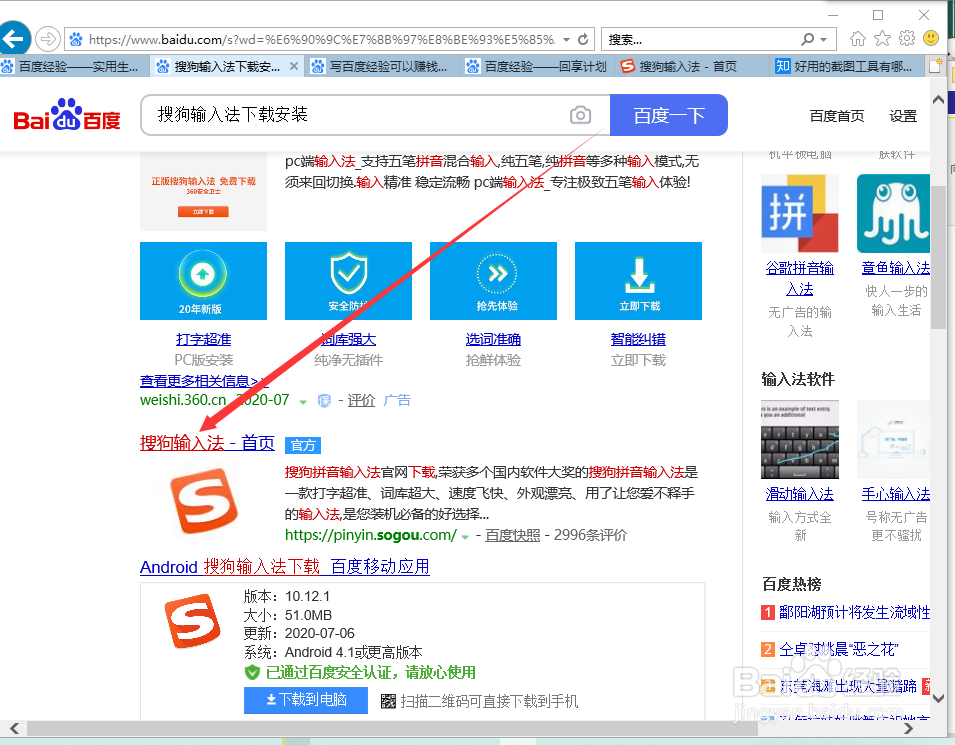Screen dimensions: 955x745
Task: Click hot list item 鄱阳湖预计将发生流域性
Action: click(x=854, y=612)
